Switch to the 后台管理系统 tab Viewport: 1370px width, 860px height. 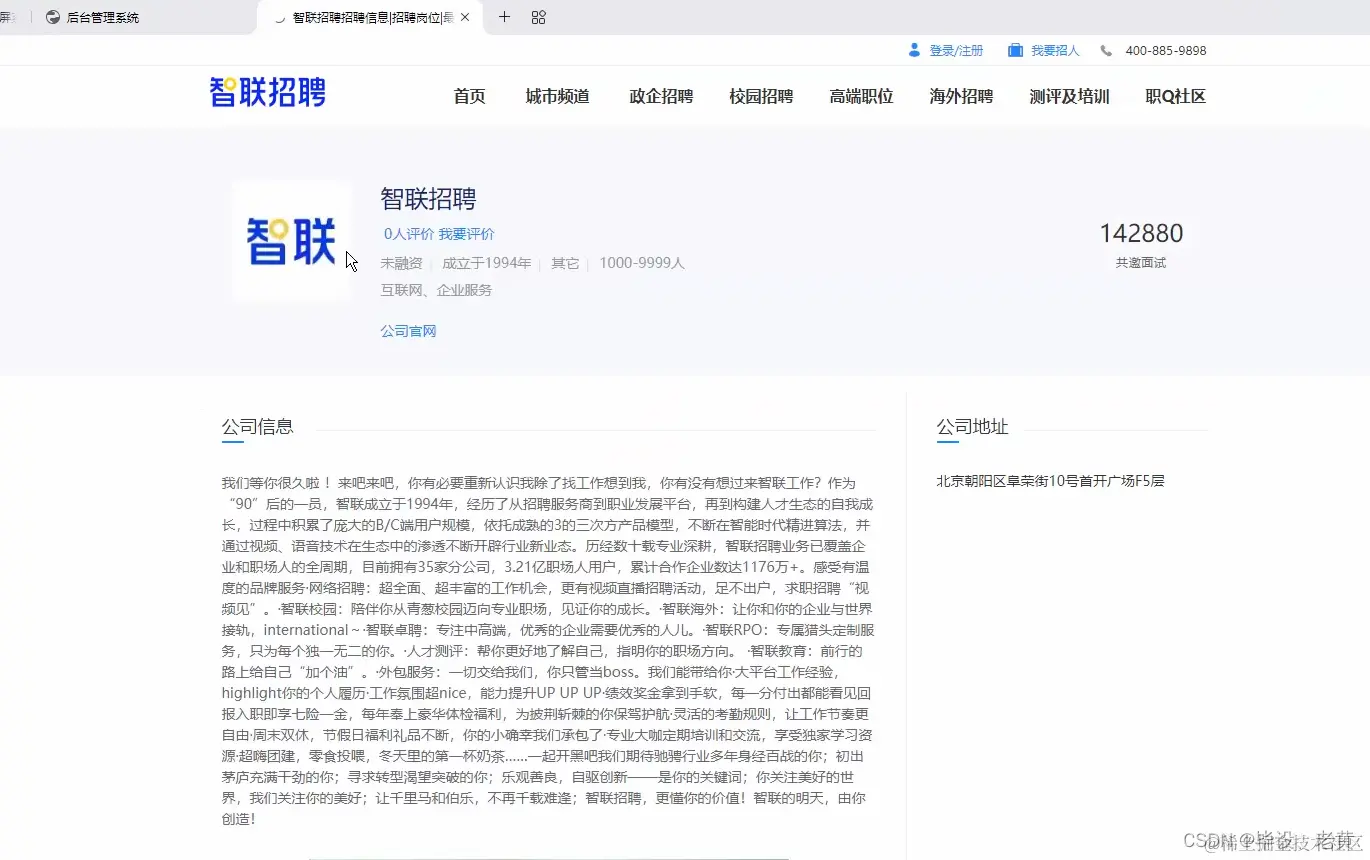pos(140,17)
